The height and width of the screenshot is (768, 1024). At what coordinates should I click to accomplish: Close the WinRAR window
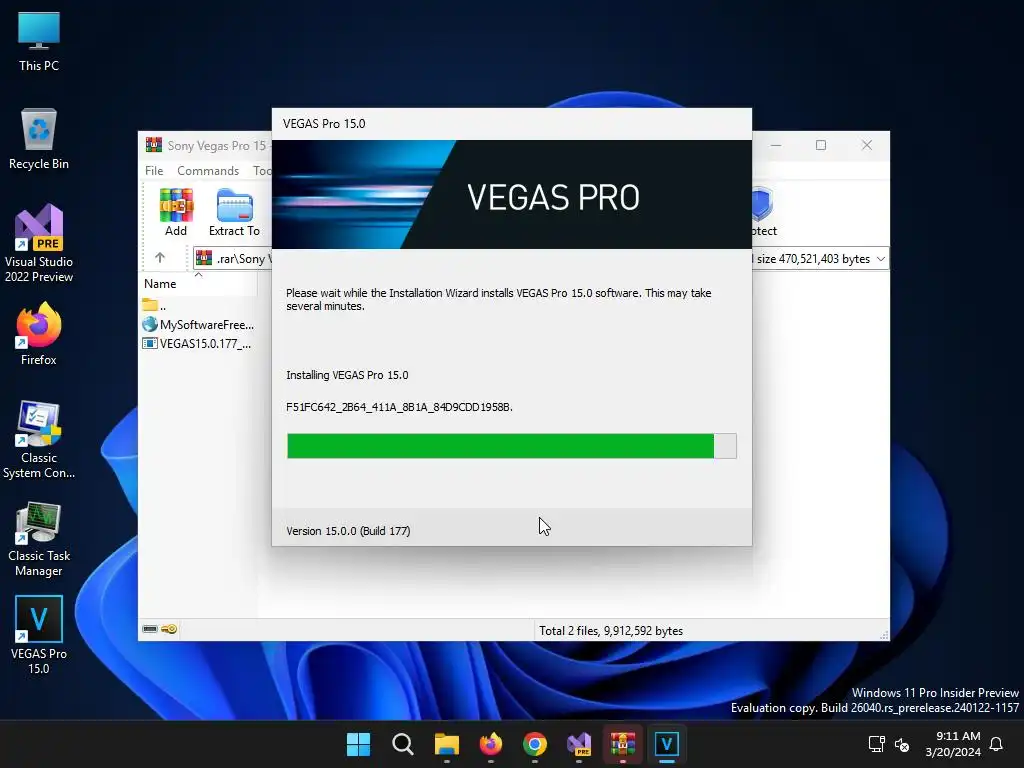tap(867, 145)
